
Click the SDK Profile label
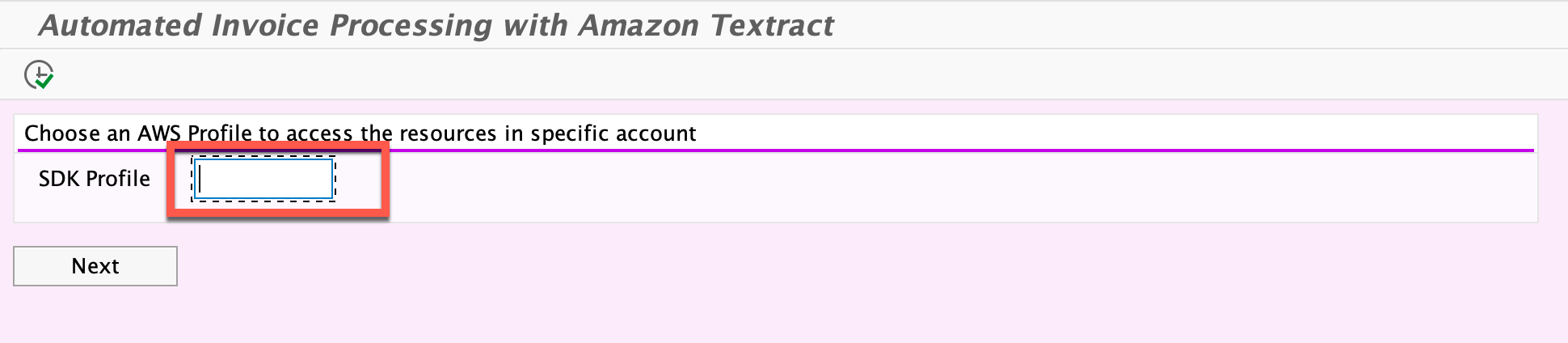pyautogui.click(x=95, y=179)
